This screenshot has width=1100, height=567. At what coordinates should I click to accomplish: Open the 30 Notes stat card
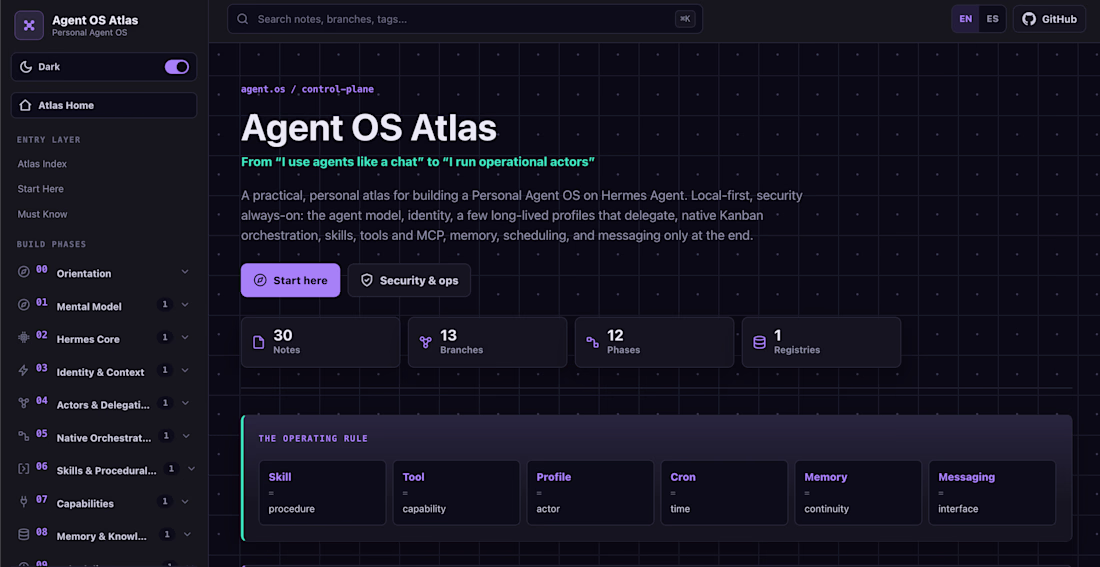coord(321,342)
